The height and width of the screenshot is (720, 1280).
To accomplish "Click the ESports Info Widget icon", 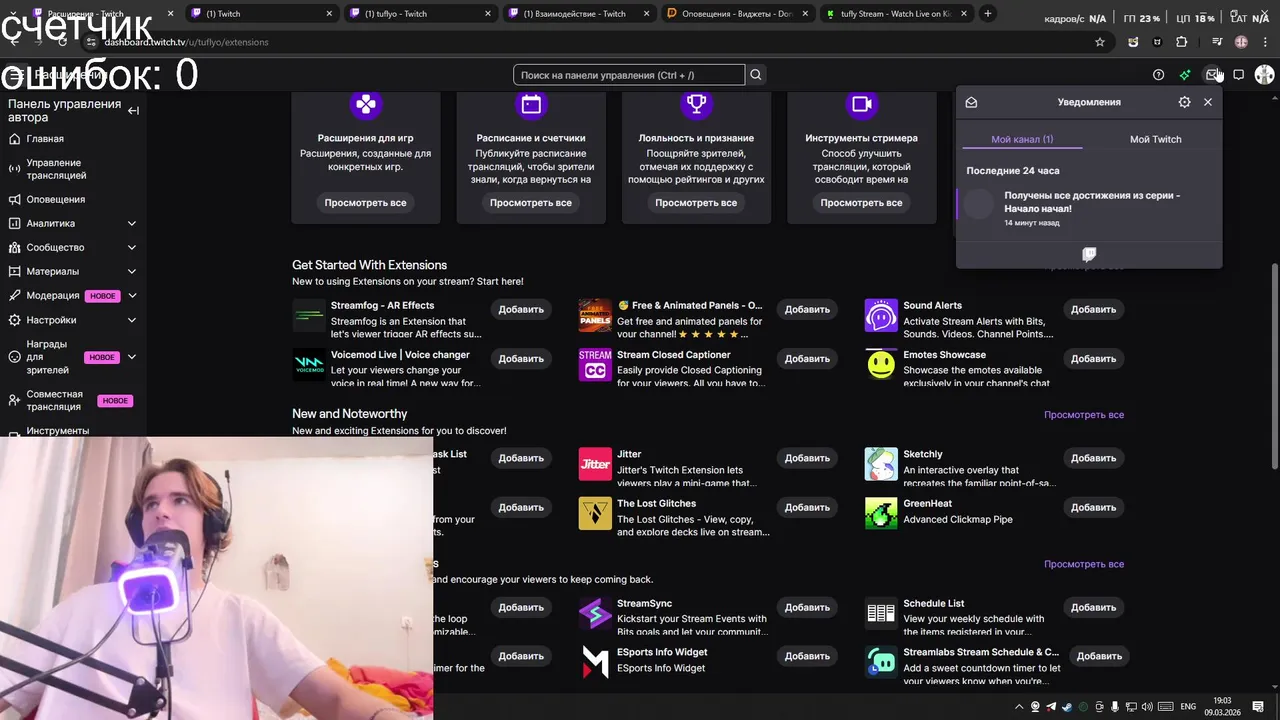I will point(595,661).
